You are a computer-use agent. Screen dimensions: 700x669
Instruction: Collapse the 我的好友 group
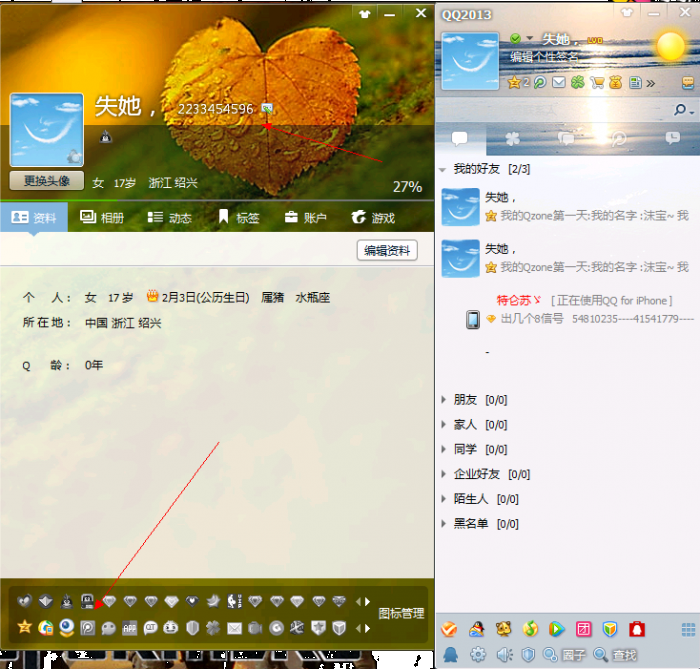tap(443, 170)
